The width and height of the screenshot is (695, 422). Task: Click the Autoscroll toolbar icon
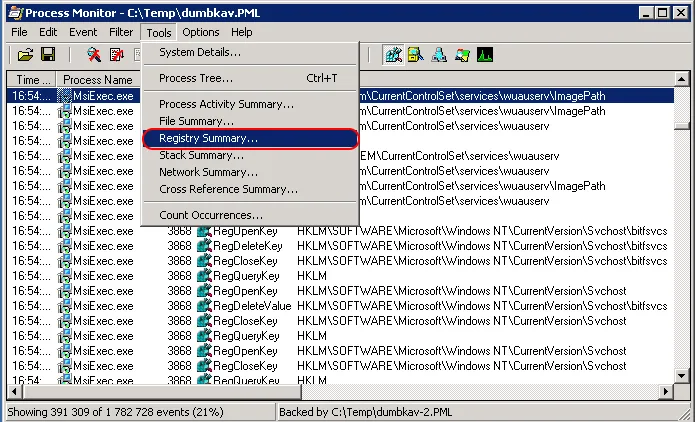coord(117,54)
